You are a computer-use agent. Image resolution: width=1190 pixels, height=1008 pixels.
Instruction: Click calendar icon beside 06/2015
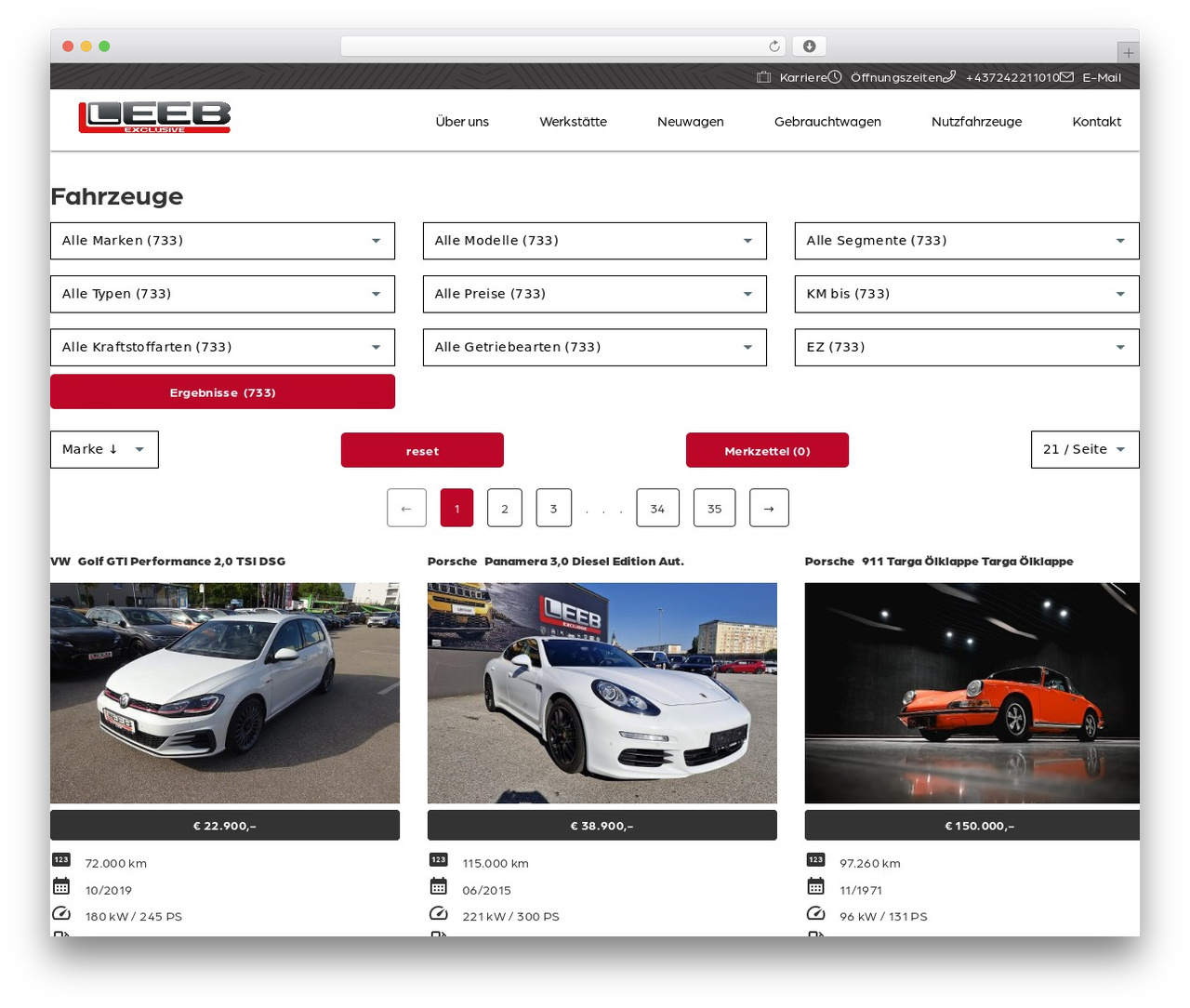coord(439,886)
